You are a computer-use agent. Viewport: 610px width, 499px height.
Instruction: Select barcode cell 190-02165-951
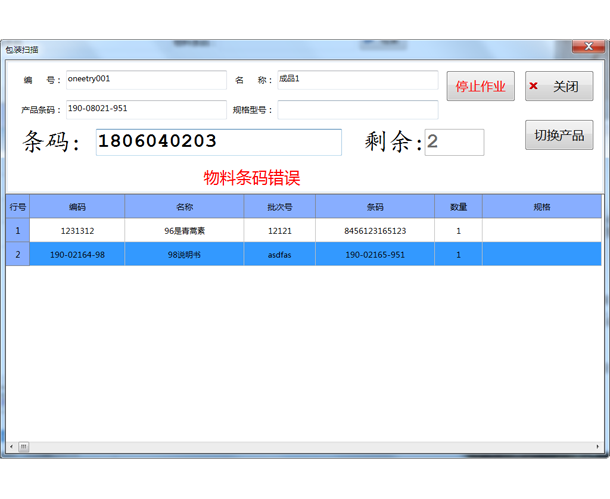point(375,254)
